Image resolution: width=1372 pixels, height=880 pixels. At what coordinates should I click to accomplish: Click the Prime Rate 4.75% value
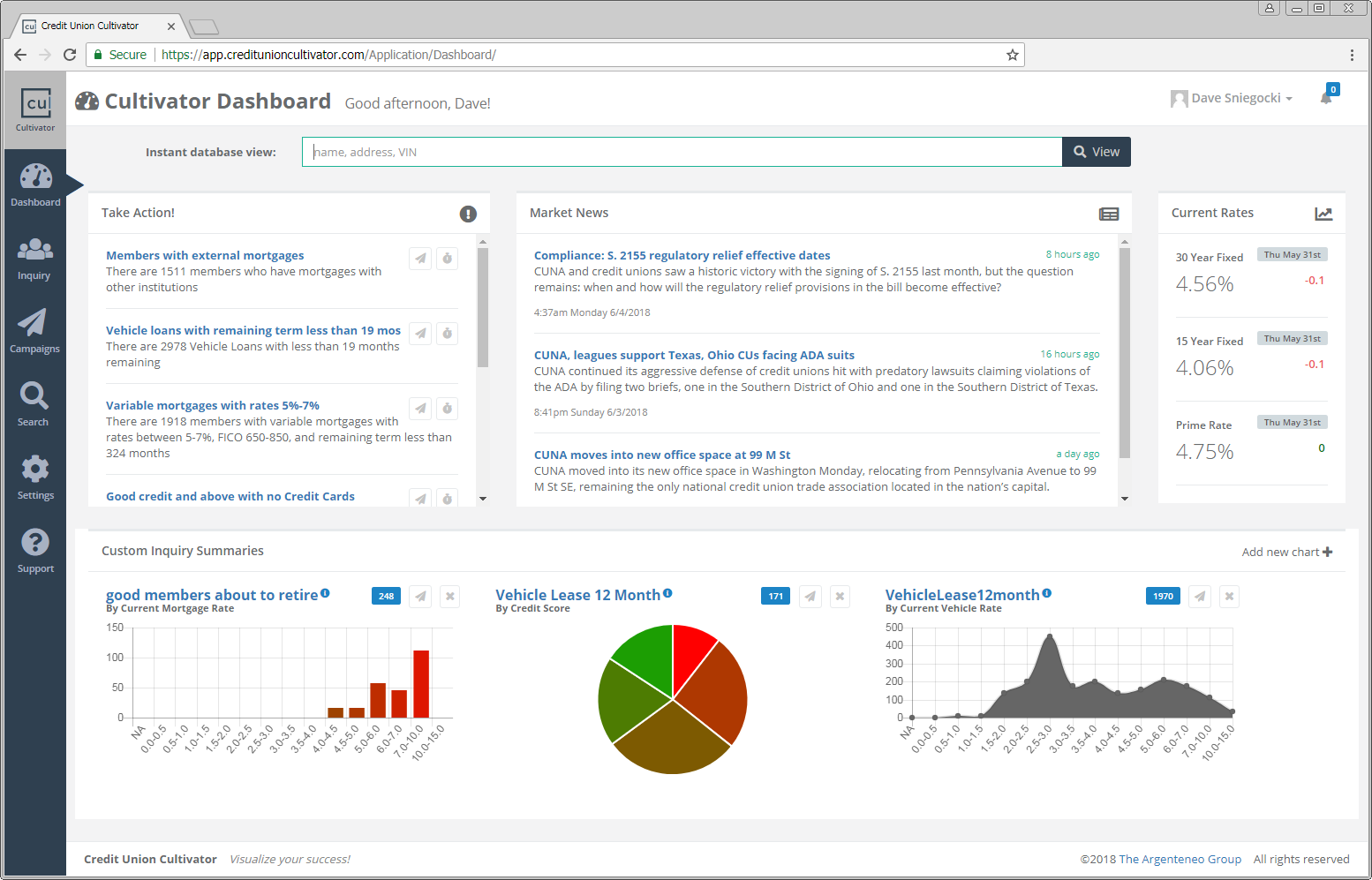pos(1205,452)
